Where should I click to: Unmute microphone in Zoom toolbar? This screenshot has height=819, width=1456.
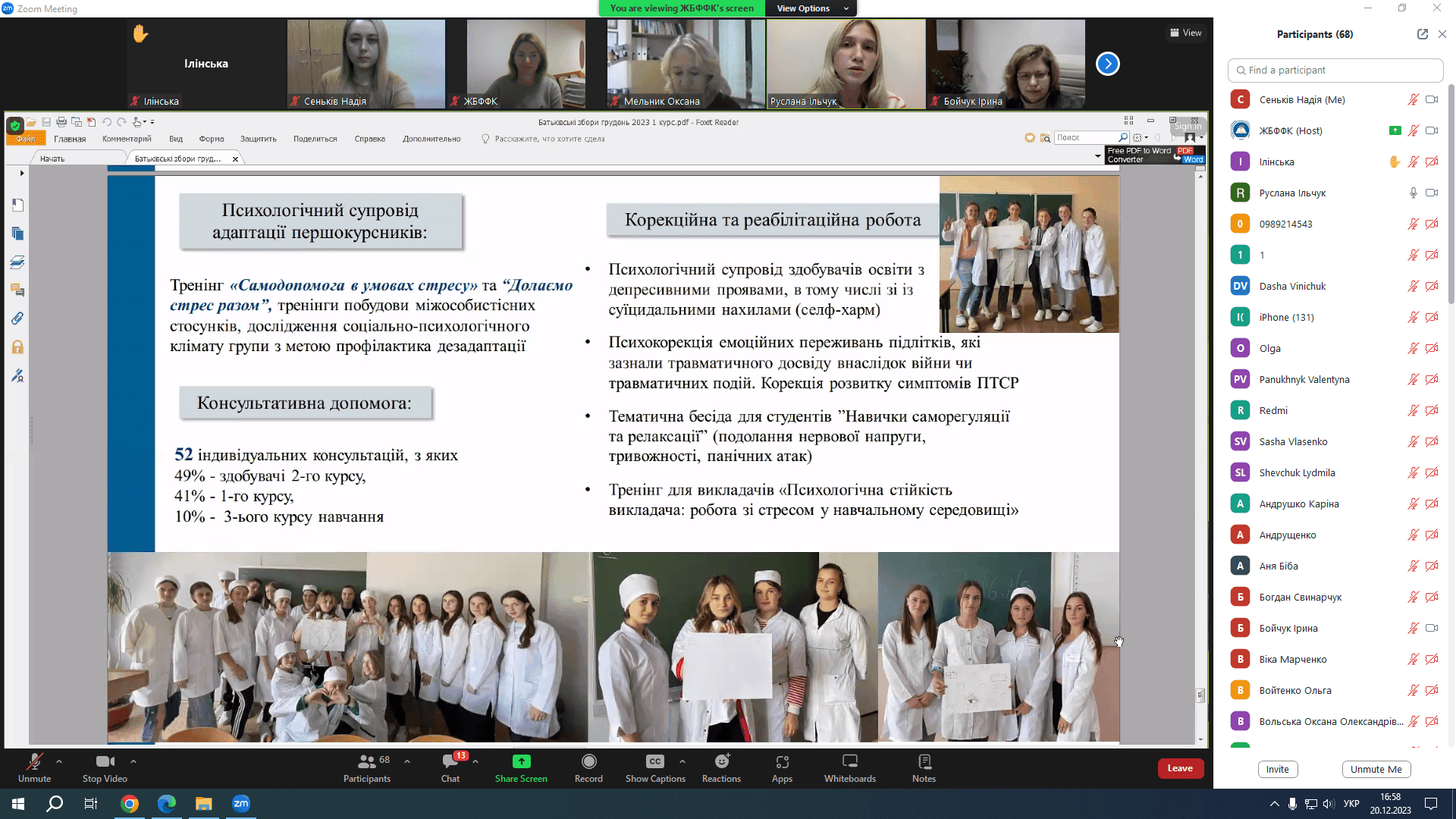[x=34, y=767]
